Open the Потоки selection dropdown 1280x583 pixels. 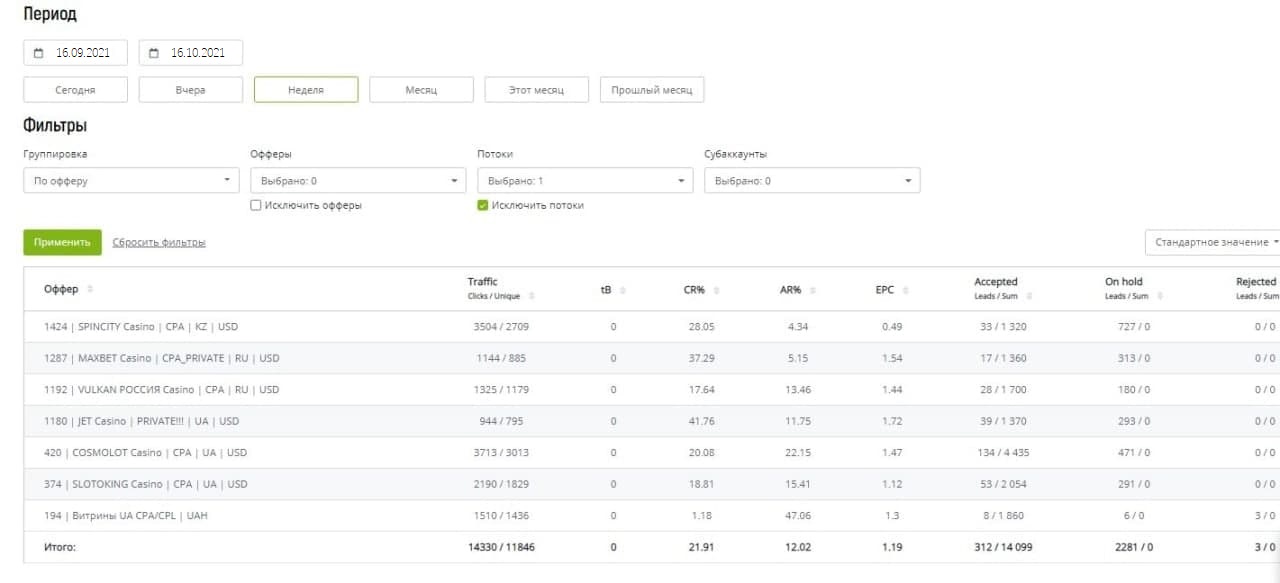(x=585, y=181)
